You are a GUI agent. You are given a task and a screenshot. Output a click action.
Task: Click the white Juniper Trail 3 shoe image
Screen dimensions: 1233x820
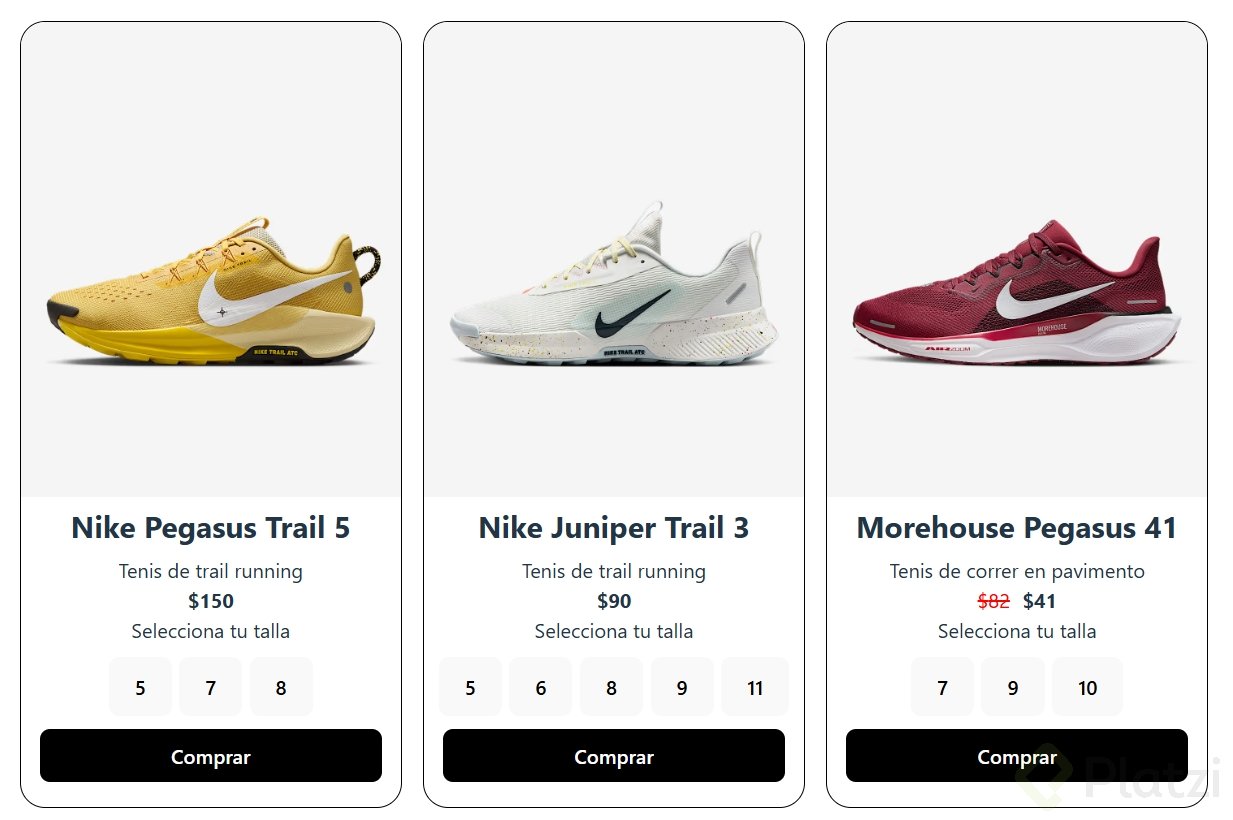tap(614, 292)
